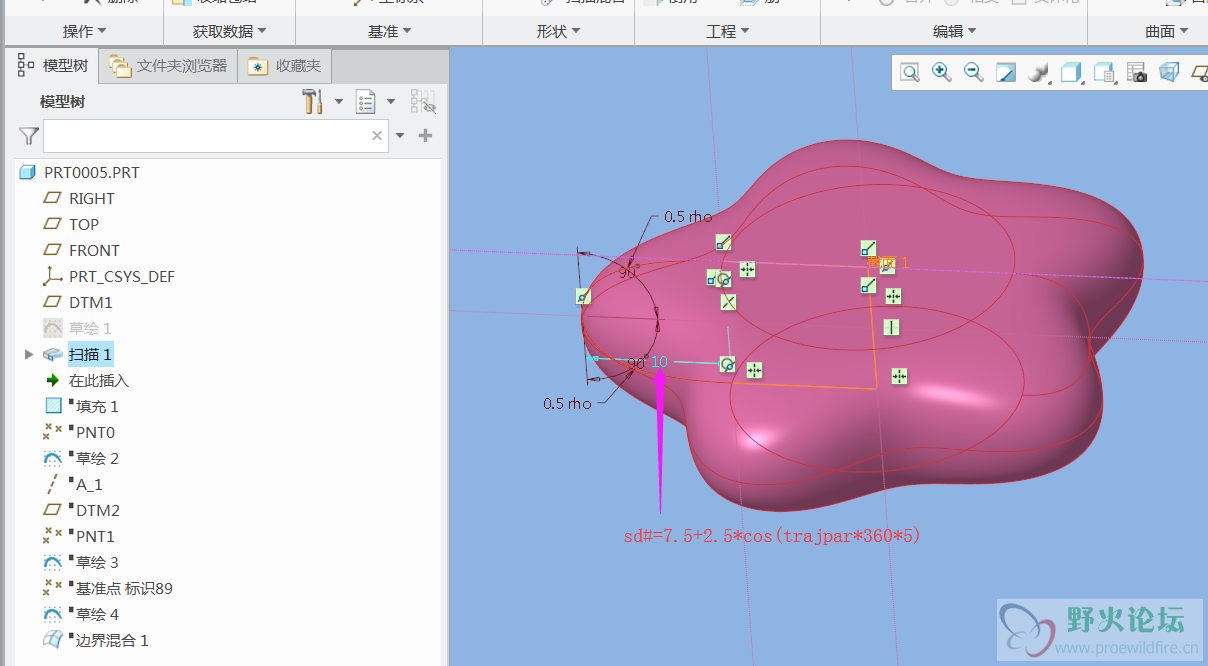The image size is (1208, 666).
Task: Expand the 扫描 1 tree node
Action: point(28,354)
